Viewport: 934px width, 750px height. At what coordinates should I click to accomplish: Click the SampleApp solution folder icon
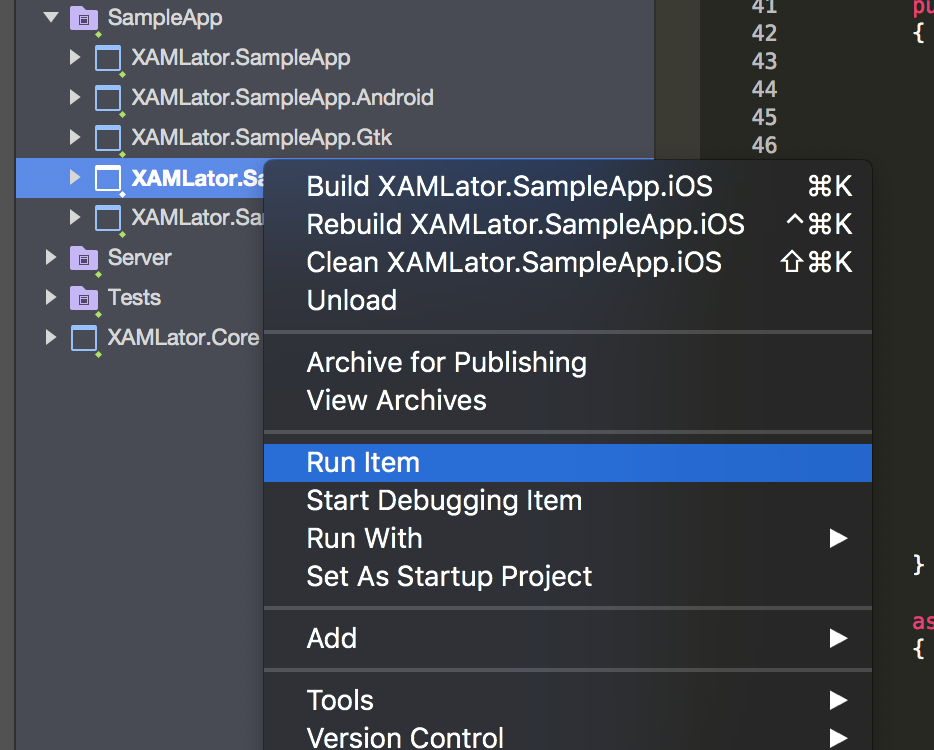click(83, 18)
